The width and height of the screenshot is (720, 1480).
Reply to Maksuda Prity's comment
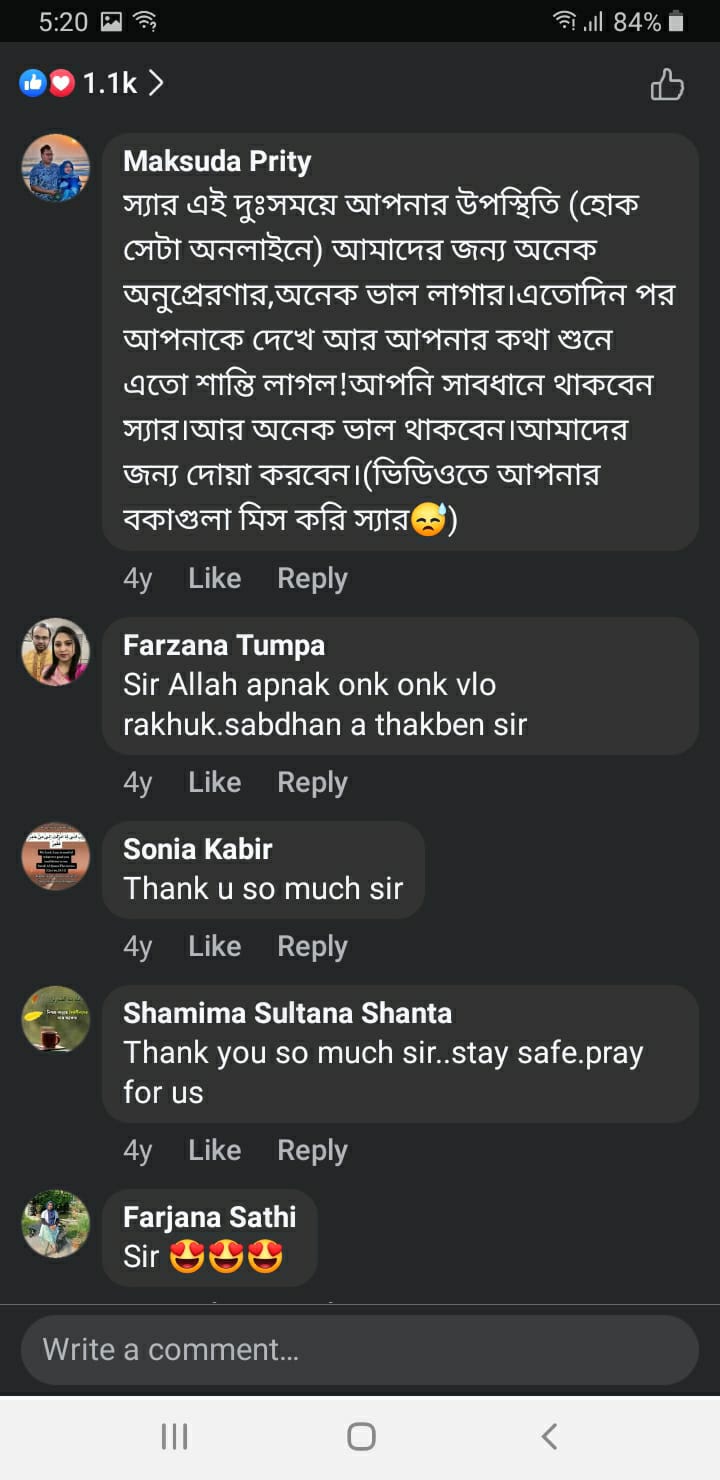click(x=312, y=578)
